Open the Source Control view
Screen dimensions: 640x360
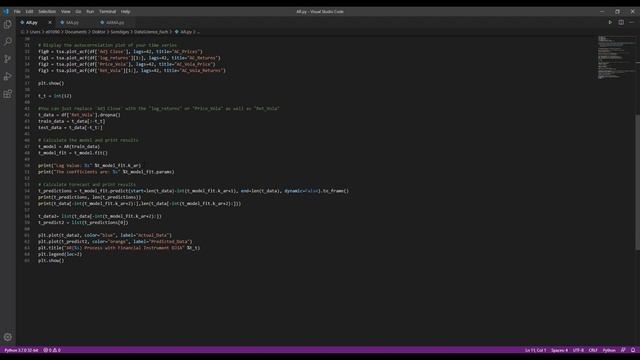(x=8, y=59)
